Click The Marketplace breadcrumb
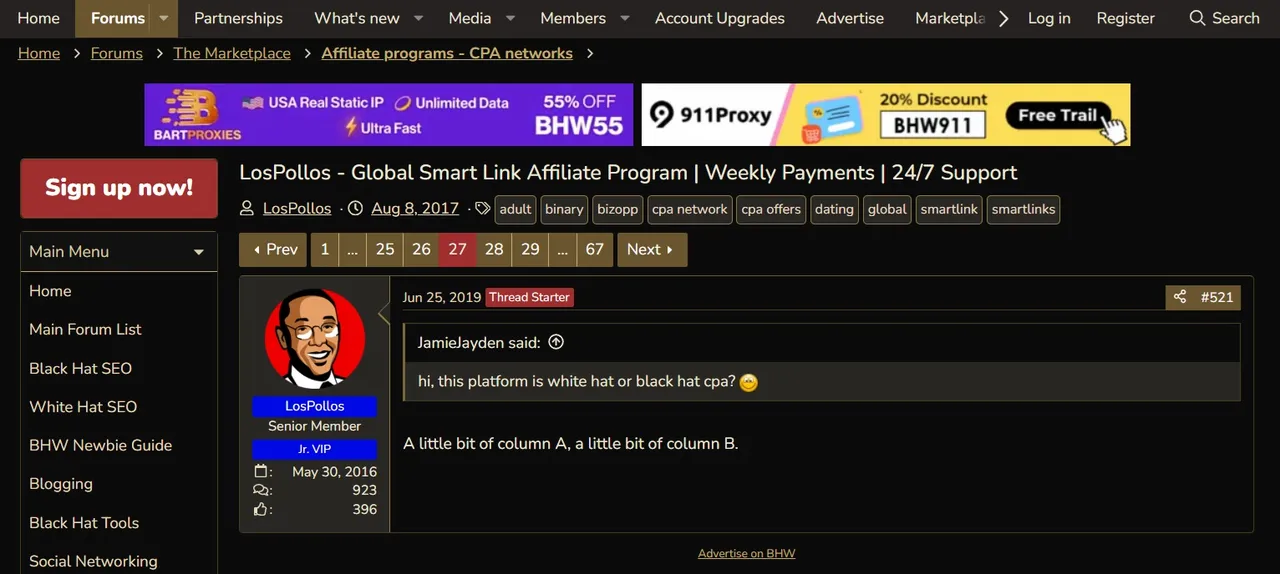1280x574 pixels. point(232,53)
